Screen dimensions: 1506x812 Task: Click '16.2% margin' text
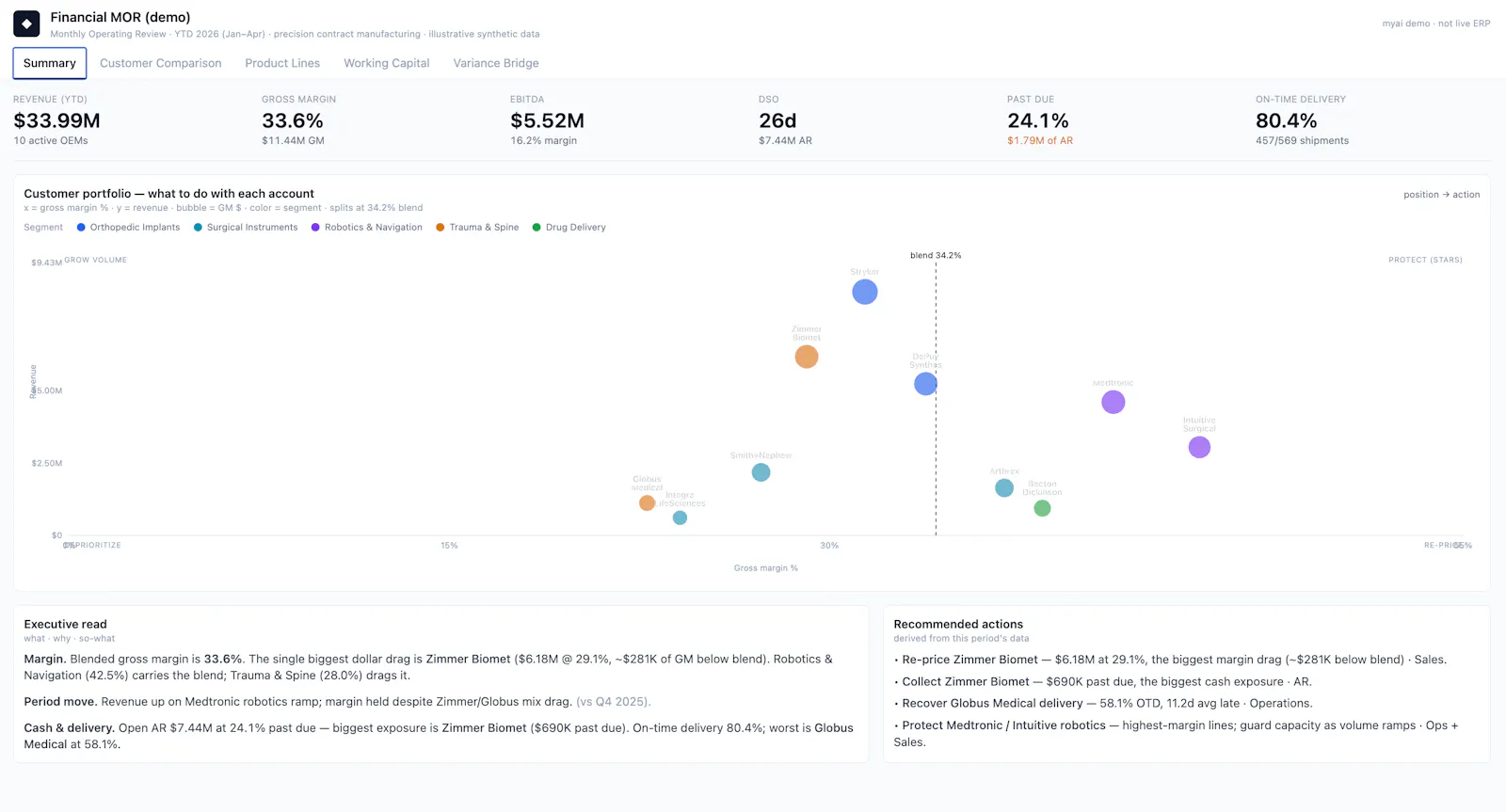[544, 140]
